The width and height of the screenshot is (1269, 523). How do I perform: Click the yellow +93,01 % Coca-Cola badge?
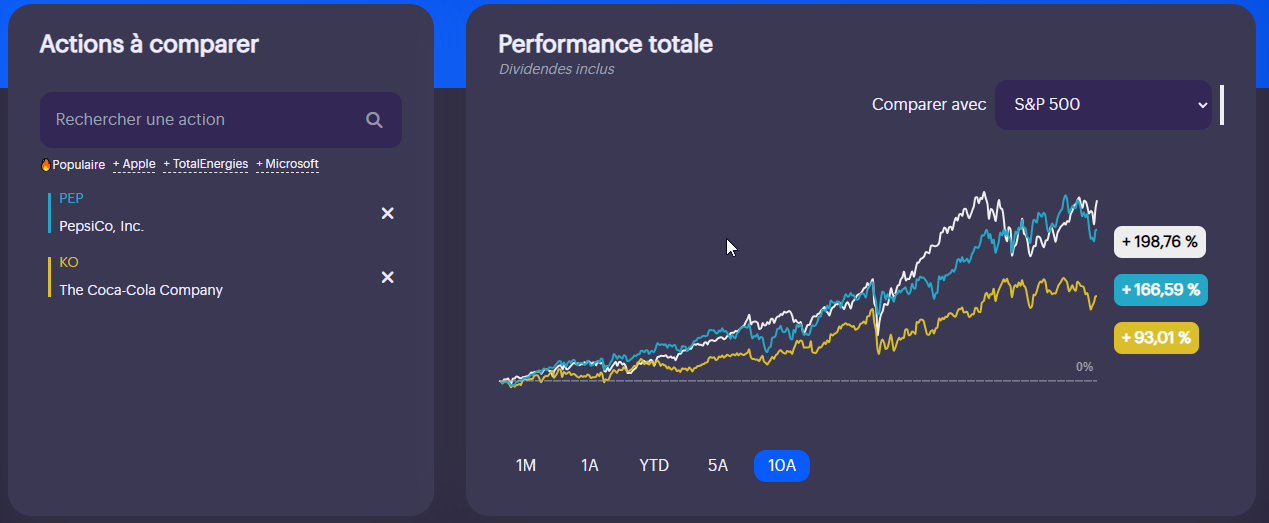[1156, 338]
